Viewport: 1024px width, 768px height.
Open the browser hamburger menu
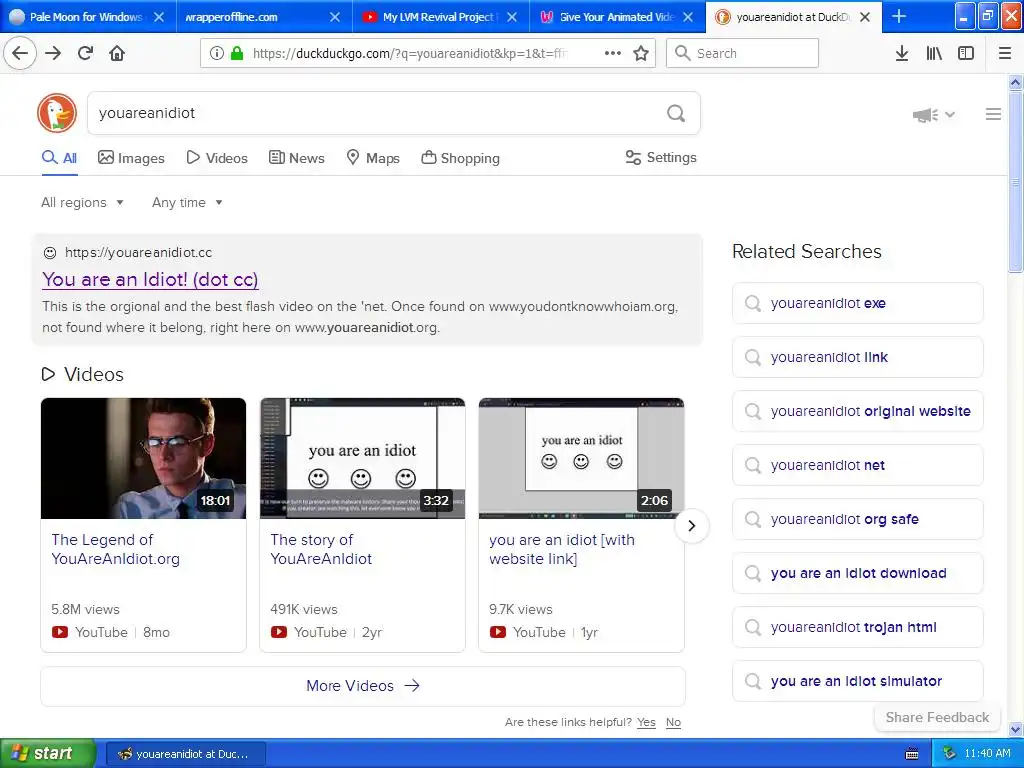1005,53
